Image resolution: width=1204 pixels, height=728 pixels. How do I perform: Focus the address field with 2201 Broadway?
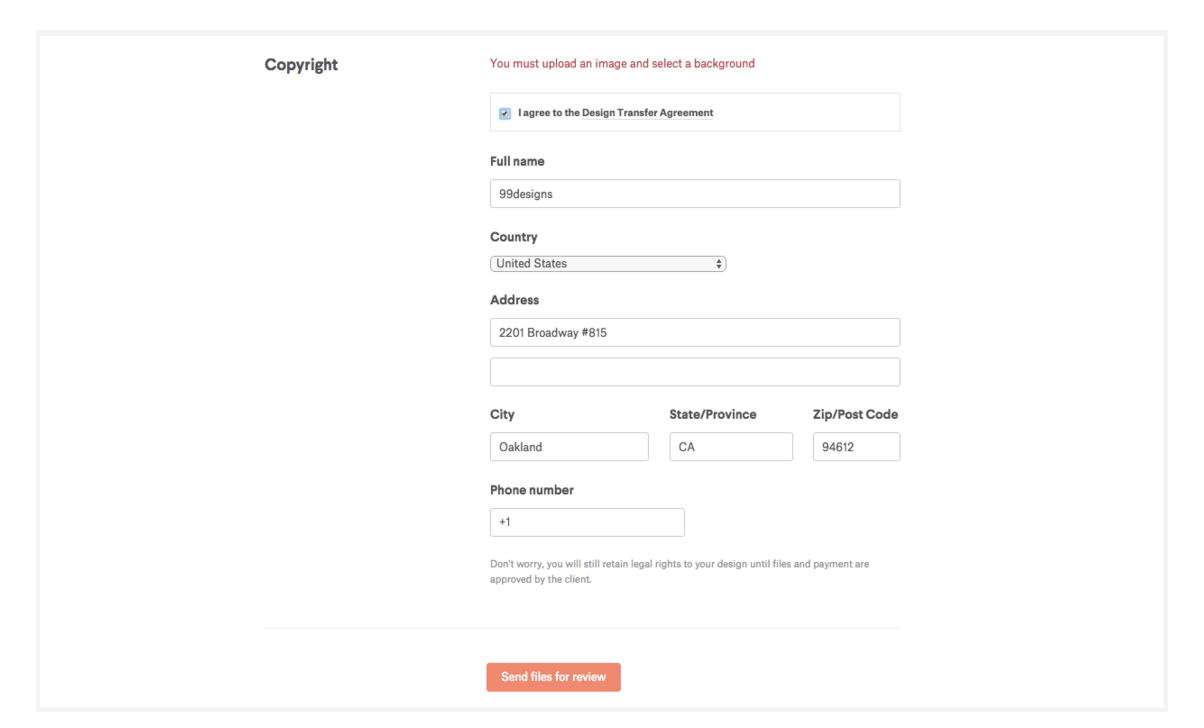[x=694, y=333]
